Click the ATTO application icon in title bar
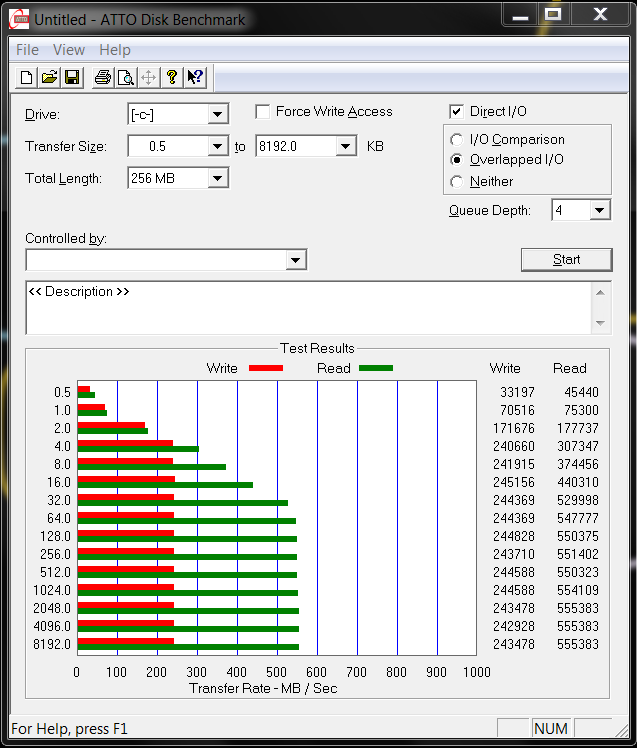The image size is (637, 748). (x=18, y=19)
